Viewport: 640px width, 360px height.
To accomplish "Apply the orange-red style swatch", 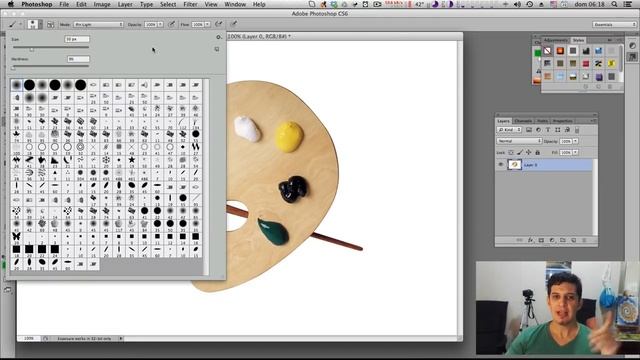I will tap(560, 51).
